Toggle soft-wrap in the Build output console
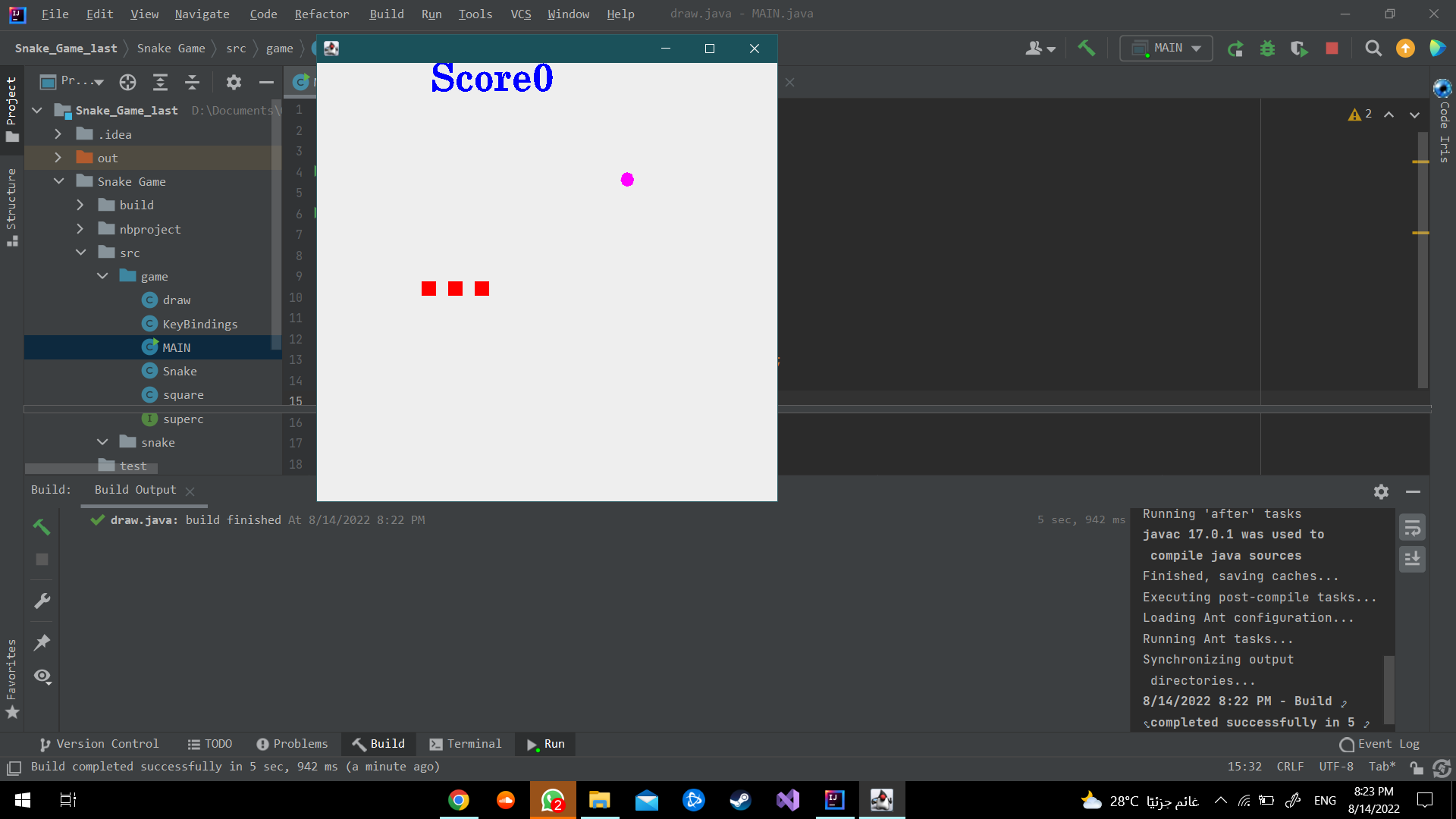 tap(1412, 527)
